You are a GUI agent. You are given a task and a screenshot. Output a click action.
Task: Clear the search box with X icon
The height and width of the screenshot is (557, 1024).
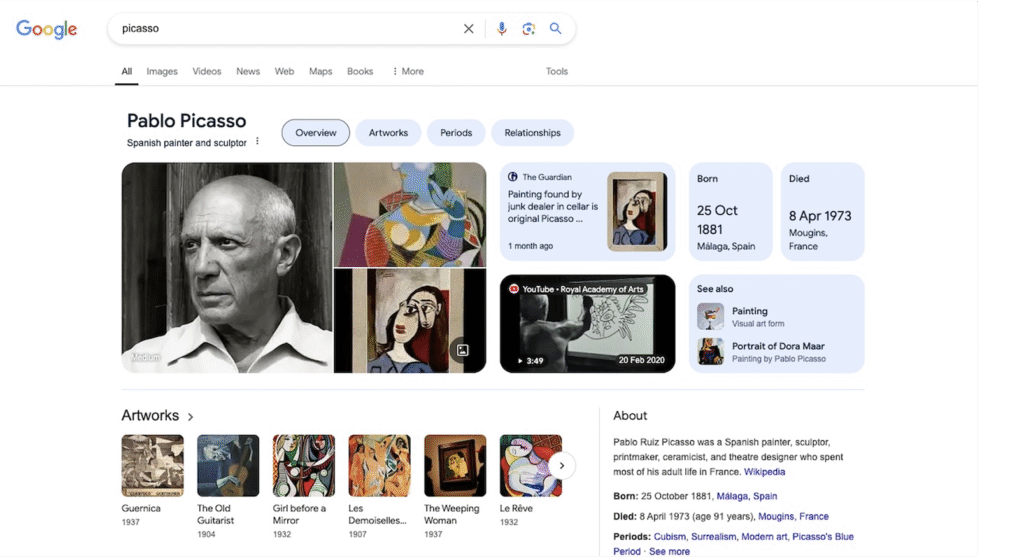[468, 29]
